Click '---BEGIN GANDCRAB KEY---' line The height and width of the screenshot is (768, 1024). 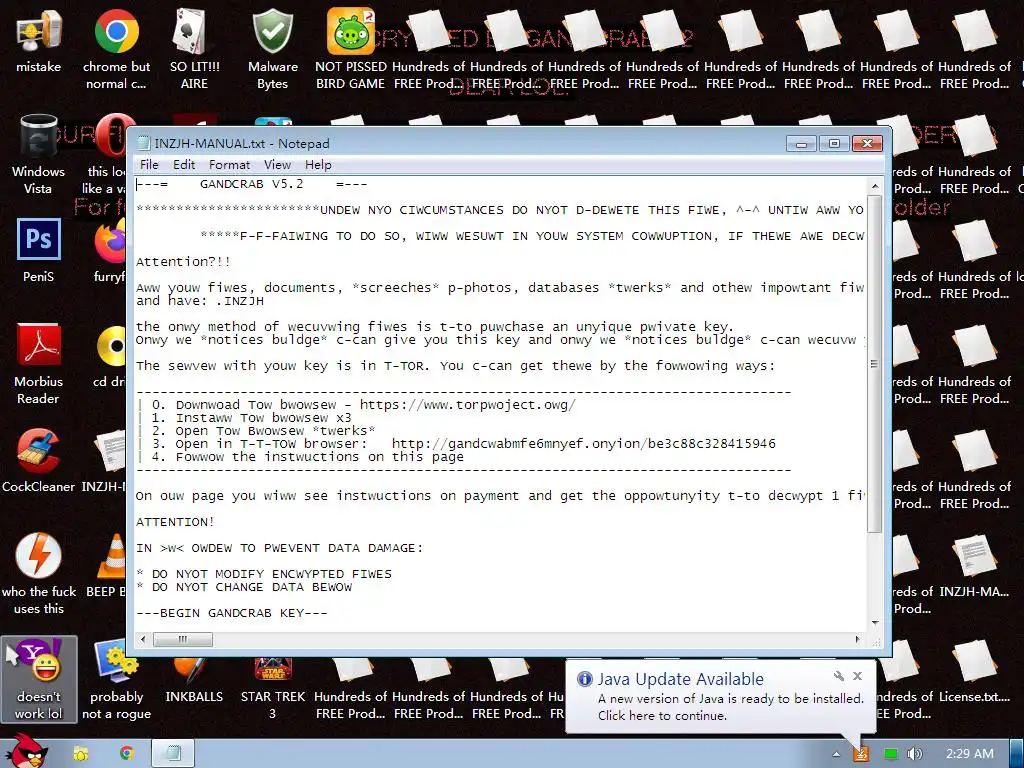(232, 613)
